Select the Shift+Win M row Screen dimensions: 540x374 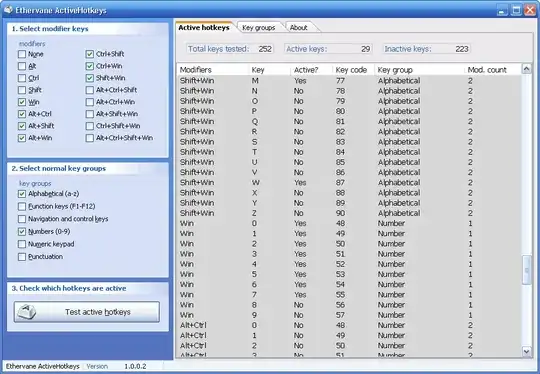coord(349,81)
